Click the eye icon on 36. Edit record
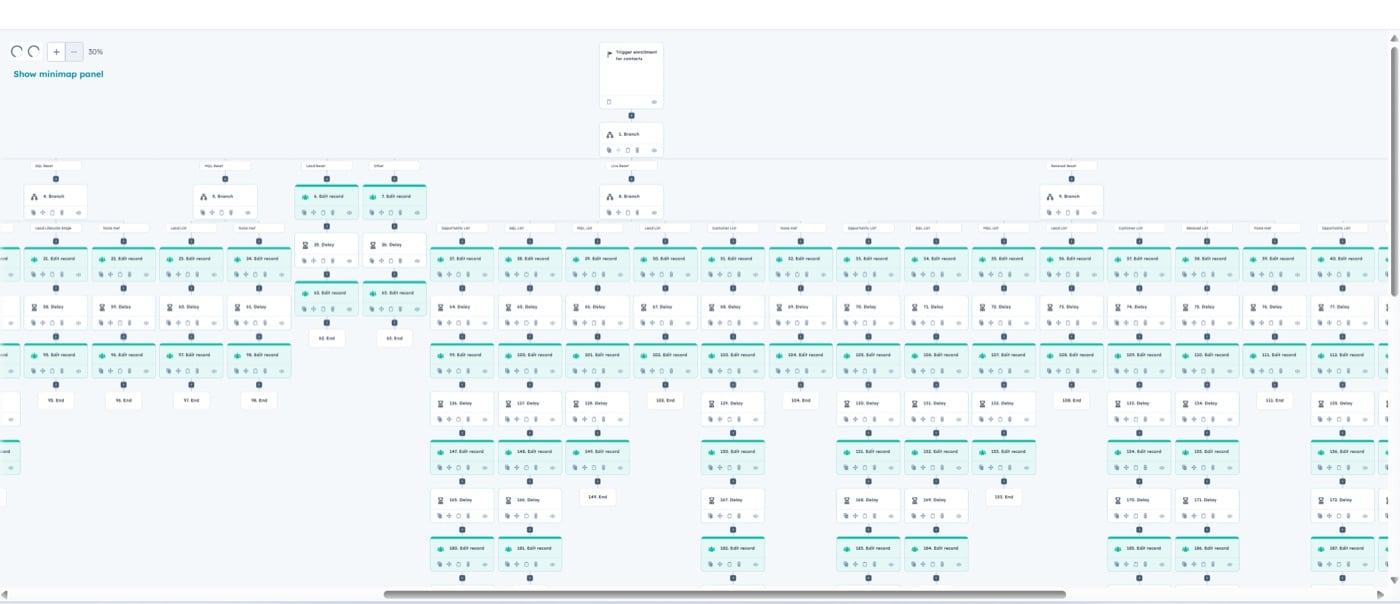 pos(1094,274)
